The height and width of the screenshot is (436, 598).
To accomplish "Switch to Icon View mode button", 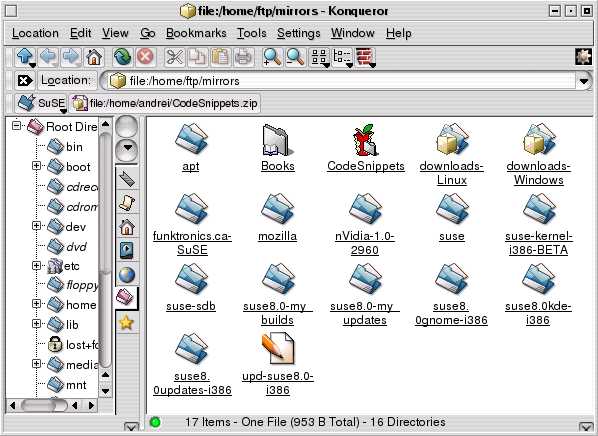I will tap(320, 57).
